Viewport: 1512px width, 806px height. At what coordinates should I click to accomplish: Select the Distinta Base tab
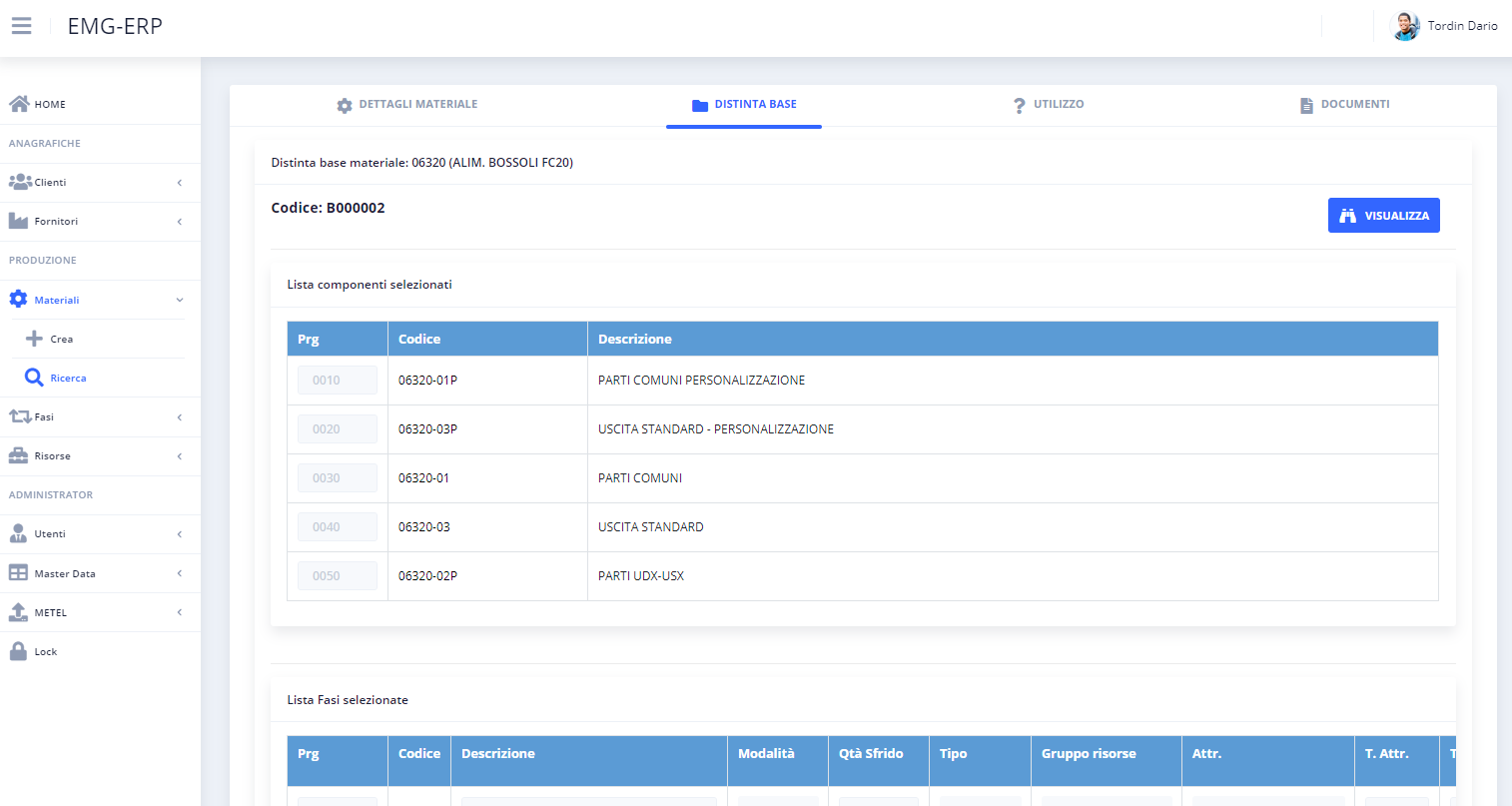[744, 105]
